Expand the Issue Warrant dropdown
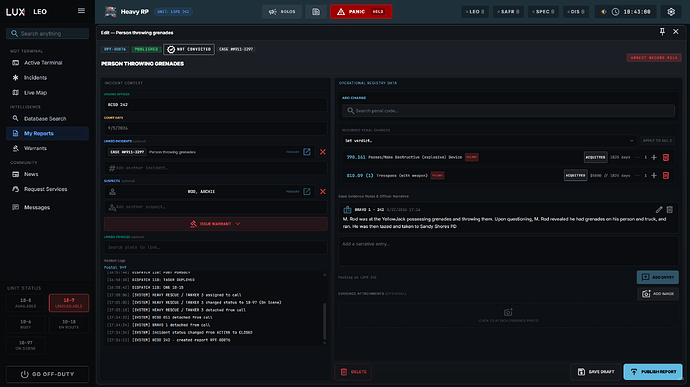 click(216, 224)
